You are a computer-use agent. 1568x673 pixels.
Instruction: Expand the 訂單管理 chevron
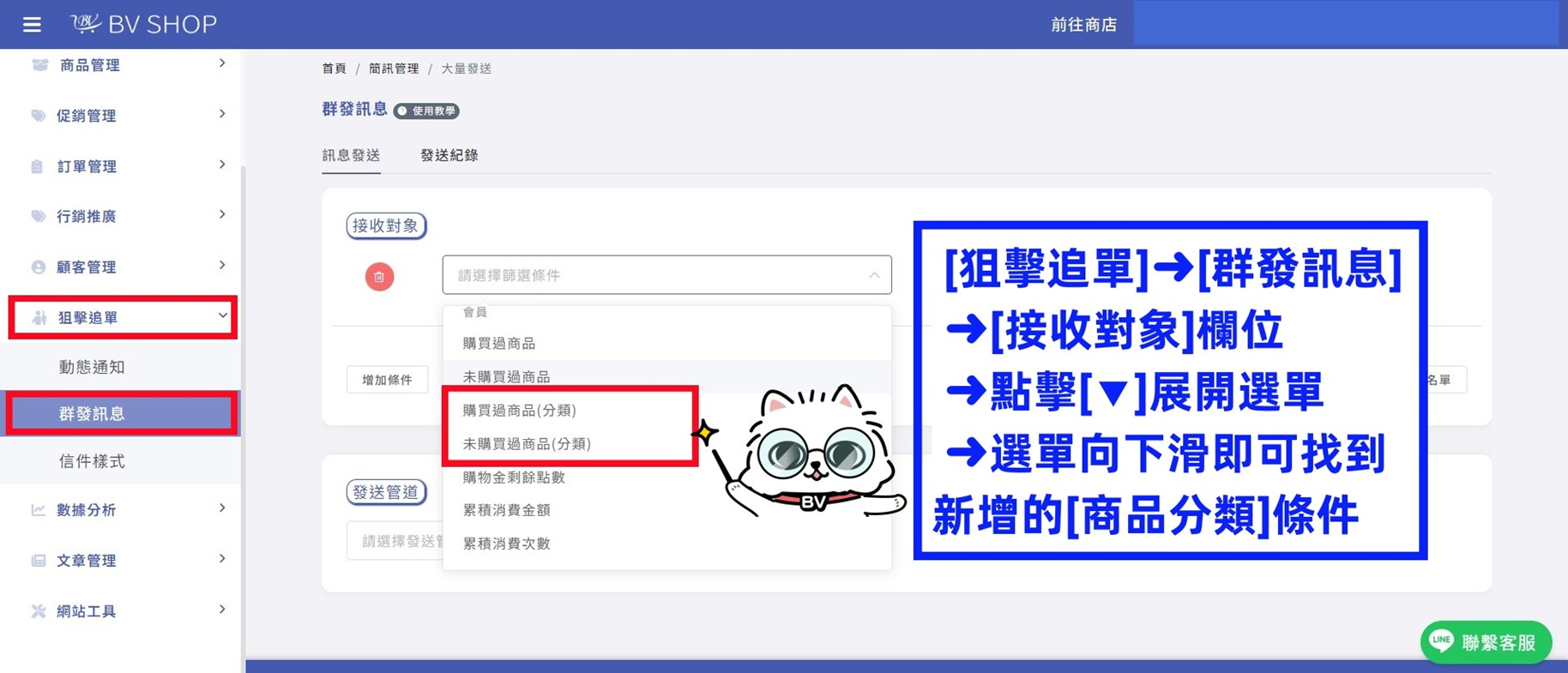222,165
